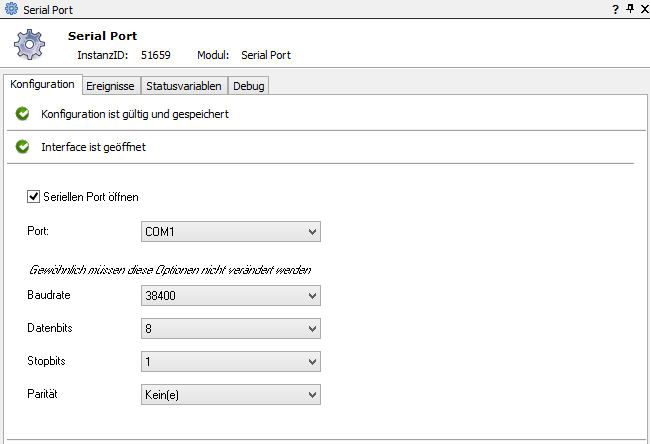Uncheck the Seriellen Port öffnen checkbox

(x=33, y=197)
